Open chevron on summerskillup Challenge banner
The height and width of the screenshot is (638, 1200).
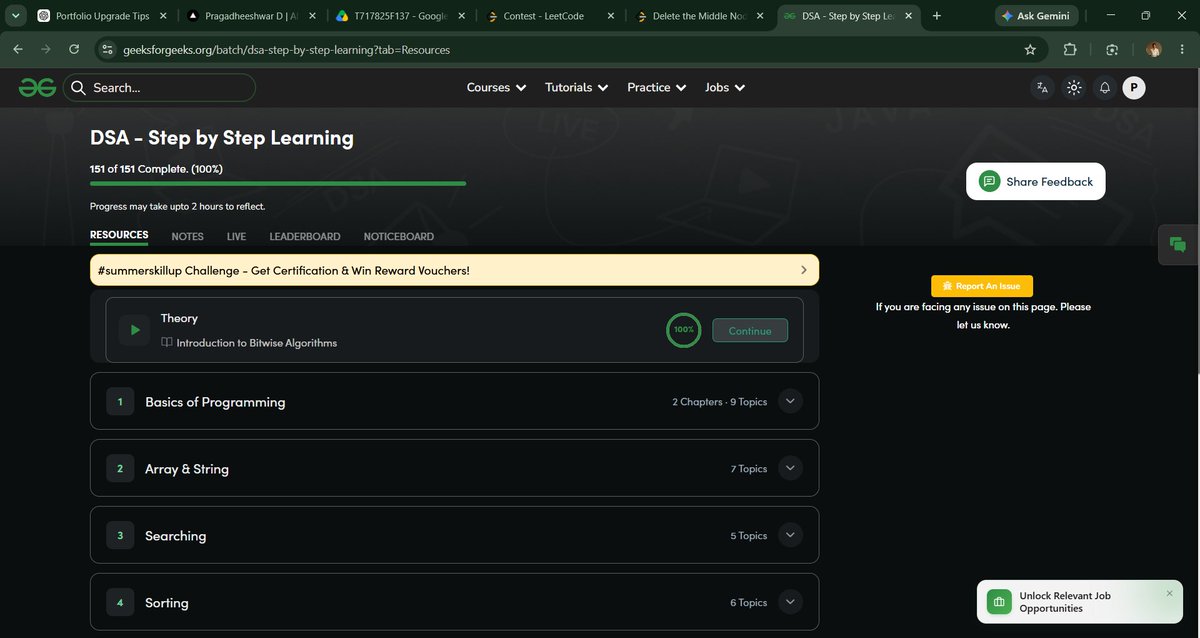(804, 270)
